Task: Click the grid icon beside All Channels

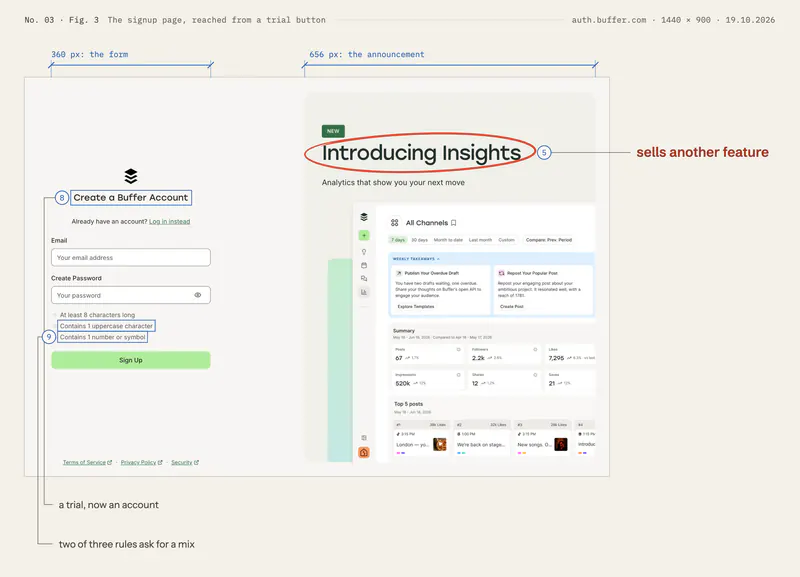Action: point(394,222)
